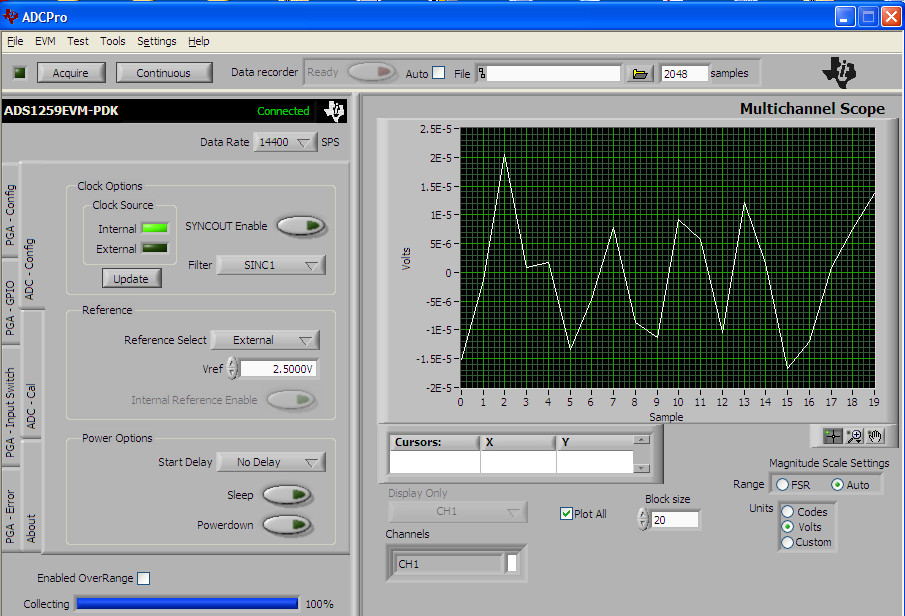Image resolution: width=905 pixels, height=616 pixels.
Task: Select the pan hand tool in scope
Action: pos(875,436)
